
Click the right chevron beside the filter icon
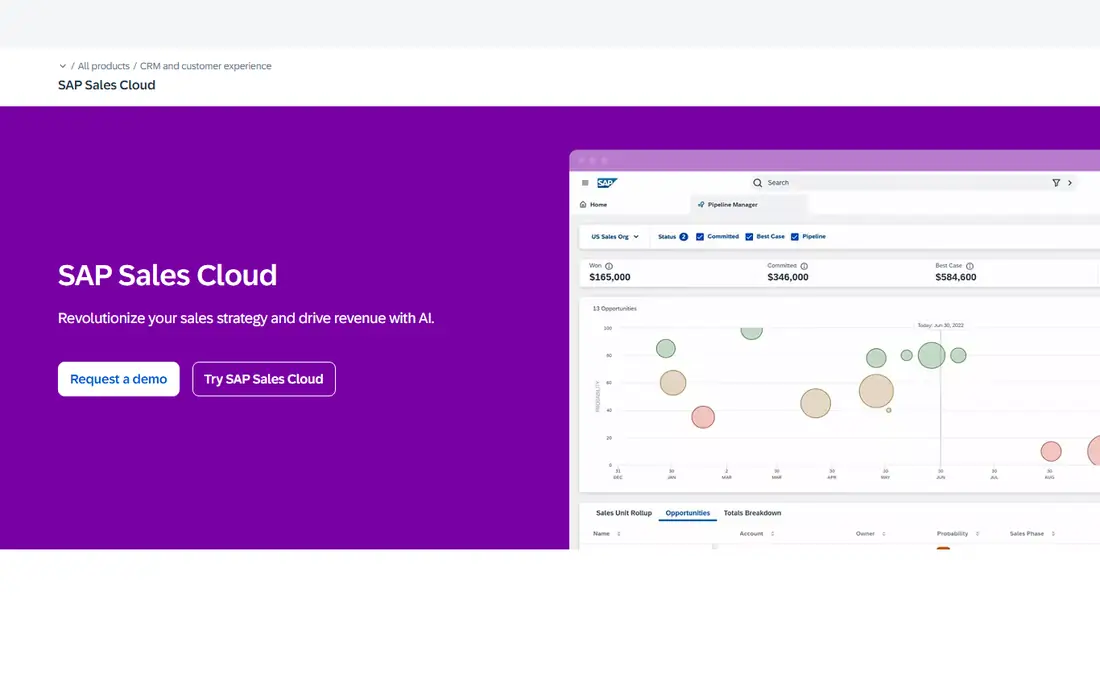[x=1070, y=182]
